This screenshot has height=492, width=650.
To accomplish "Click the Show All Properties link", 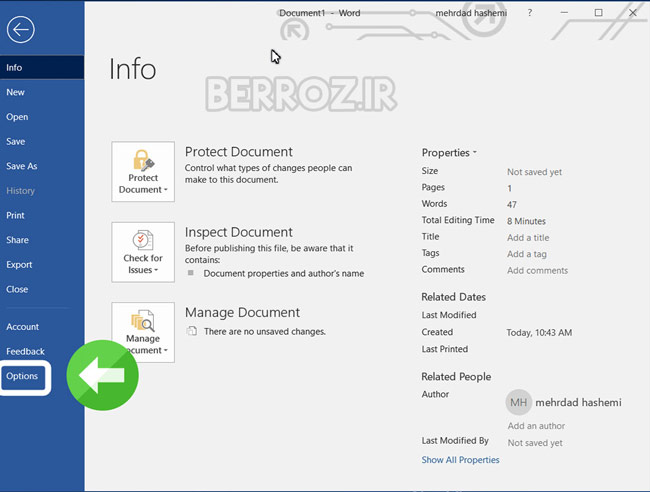I will click(x=460, y=460).
